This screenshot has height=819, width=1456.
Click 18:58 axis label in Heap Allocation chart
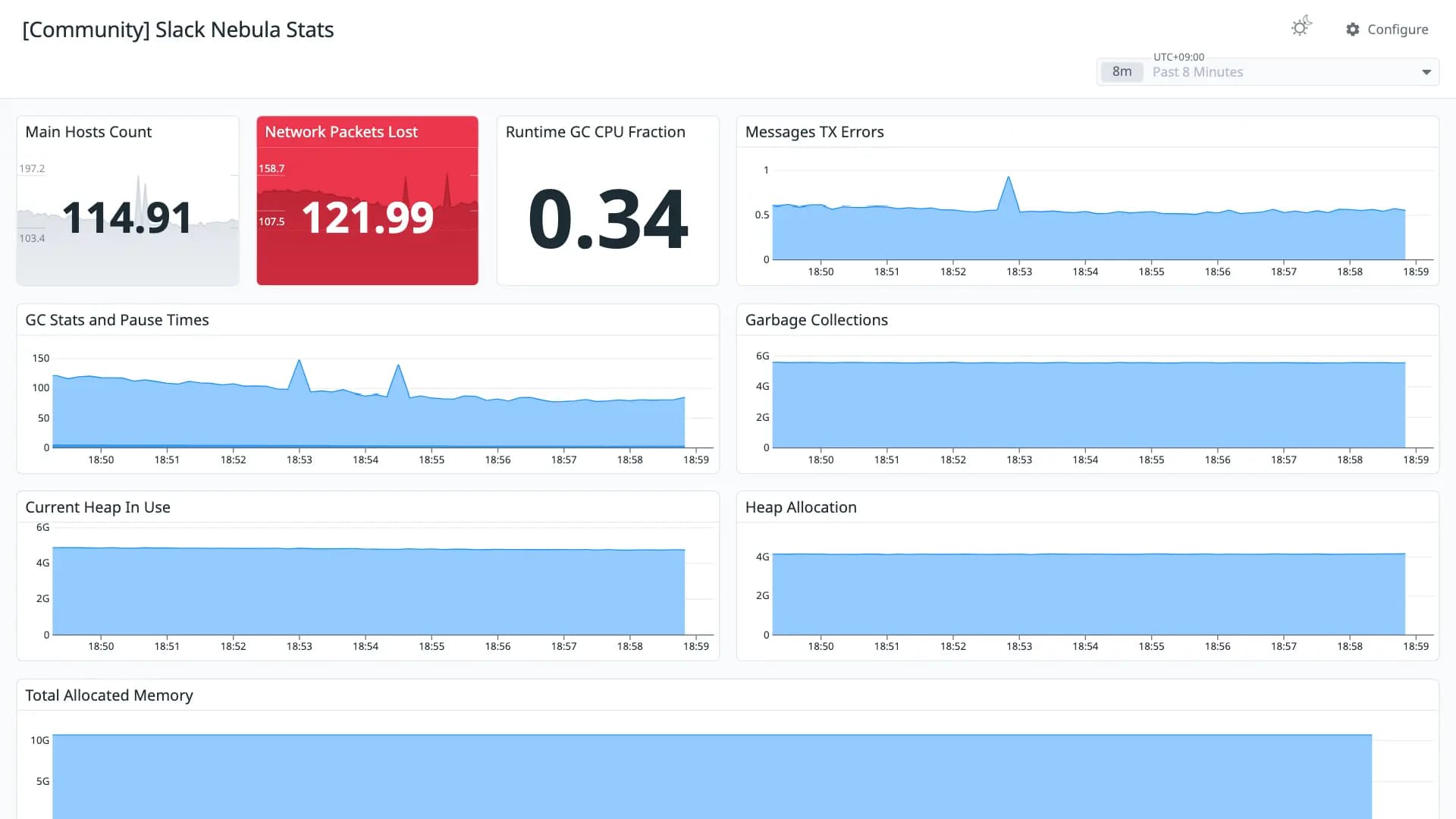point(1350,646)
